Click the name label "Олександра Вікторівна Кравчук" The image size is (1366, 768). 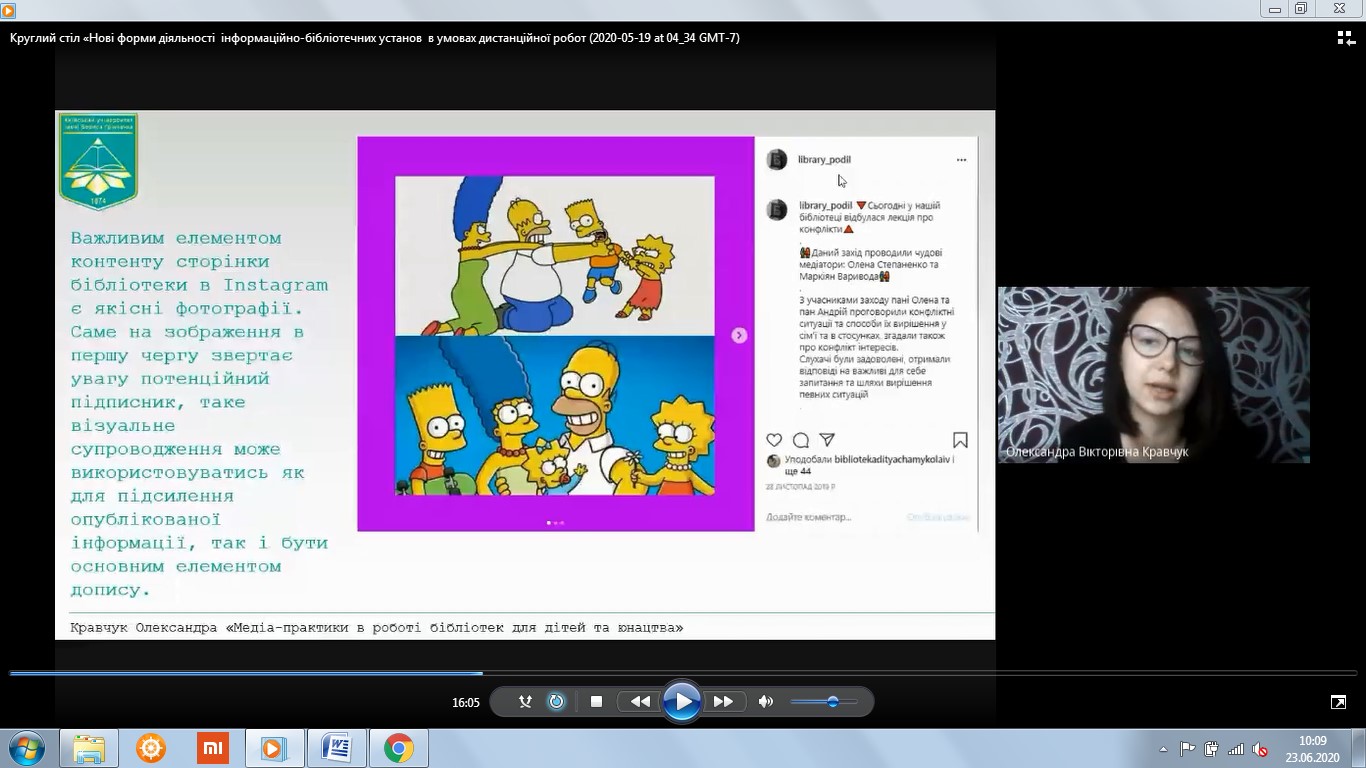[1097, 452]
